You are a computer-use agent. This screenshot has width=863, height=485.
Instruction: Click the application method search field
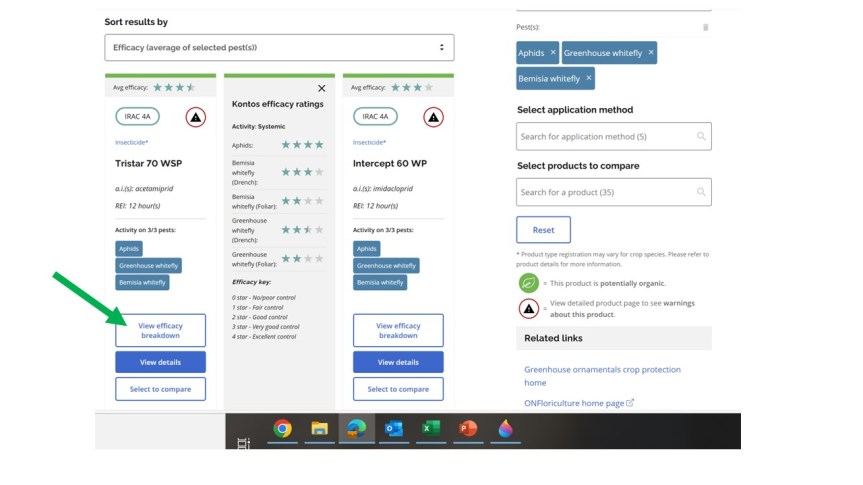click(614, 136)
